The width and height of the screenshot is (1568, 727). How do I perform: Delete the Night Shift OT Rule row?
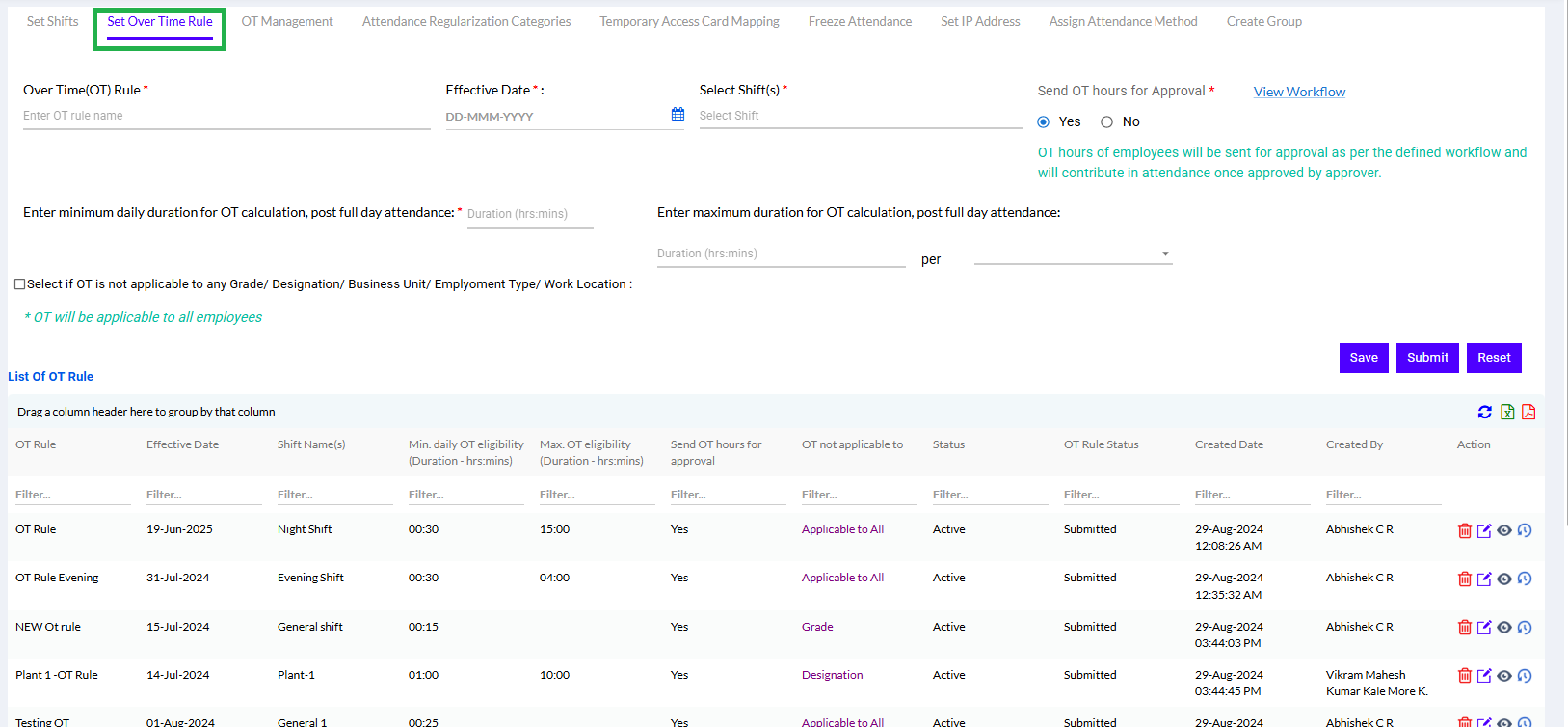pos(1465,530)
